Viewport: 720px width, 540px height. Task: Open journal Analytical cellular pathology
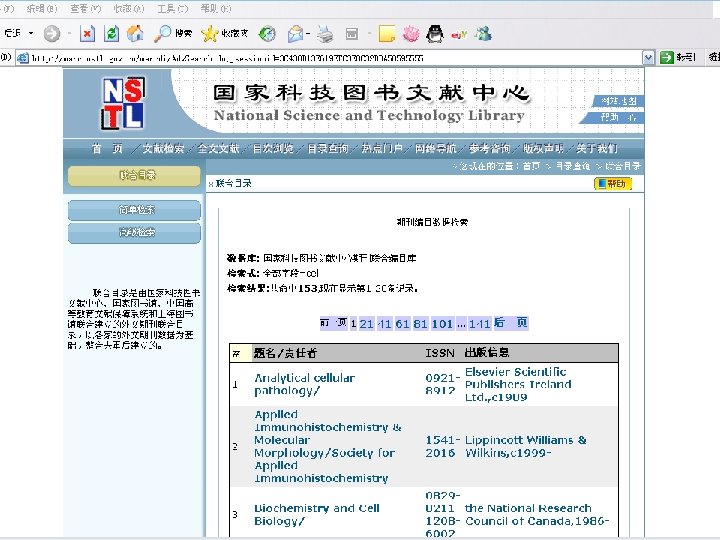coord(305,384)
